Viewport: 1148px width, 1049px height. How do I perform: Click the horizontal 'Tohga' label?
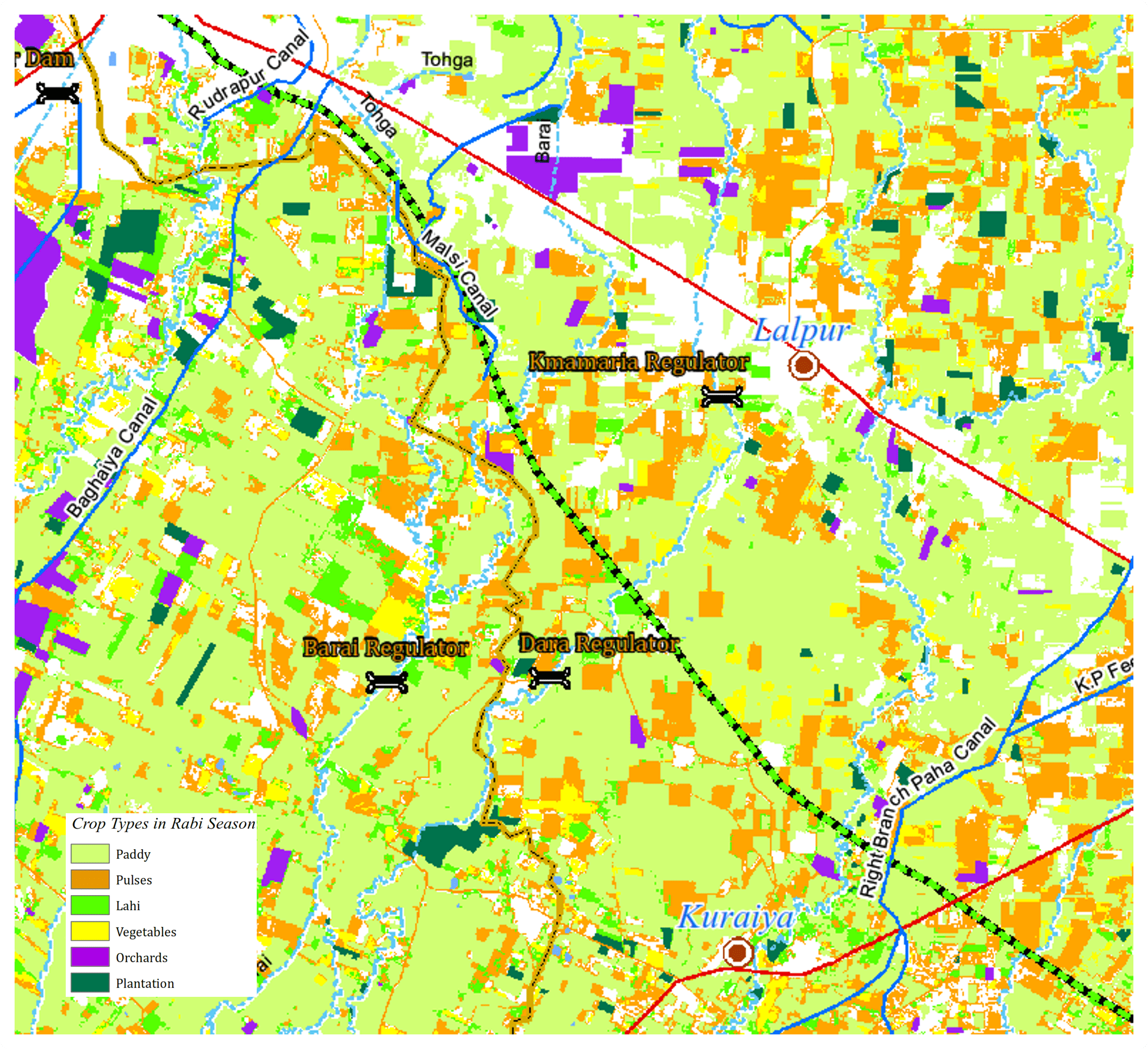click(x=447, y=61)
